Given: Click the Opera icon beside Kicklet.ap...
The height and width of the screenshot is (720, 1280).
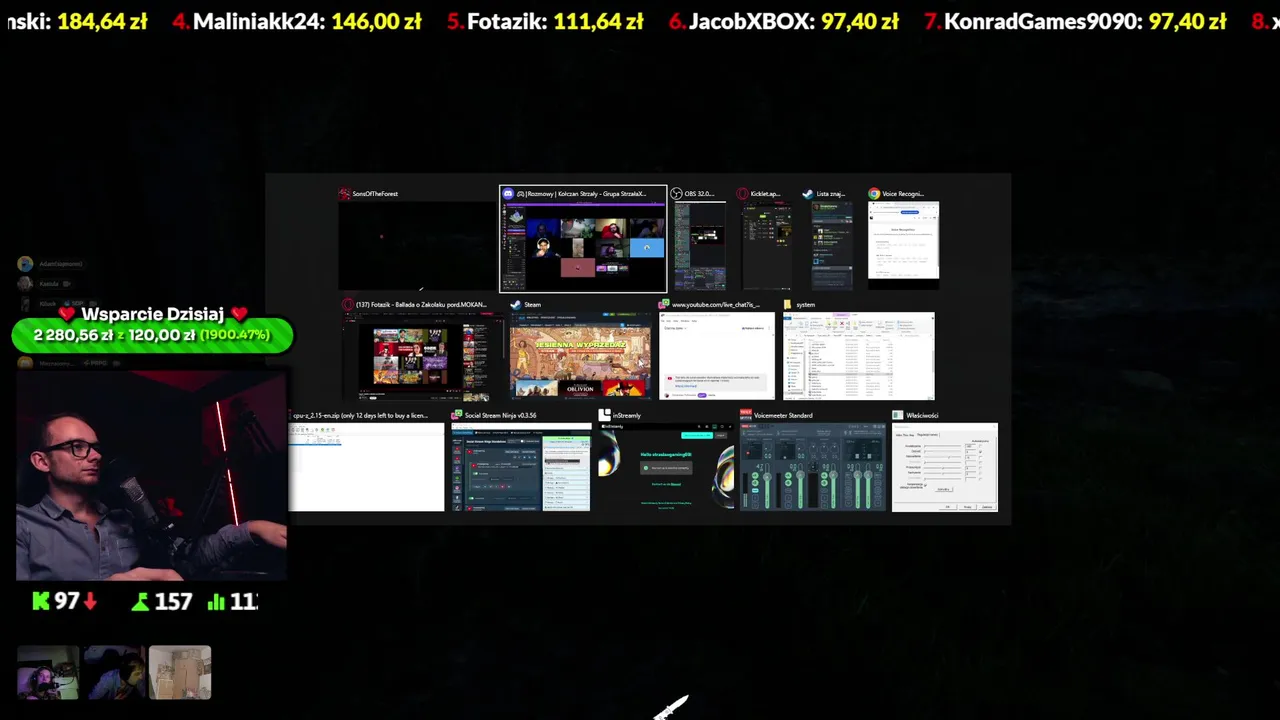Looking at the screenshot, I should coord(743,194).
